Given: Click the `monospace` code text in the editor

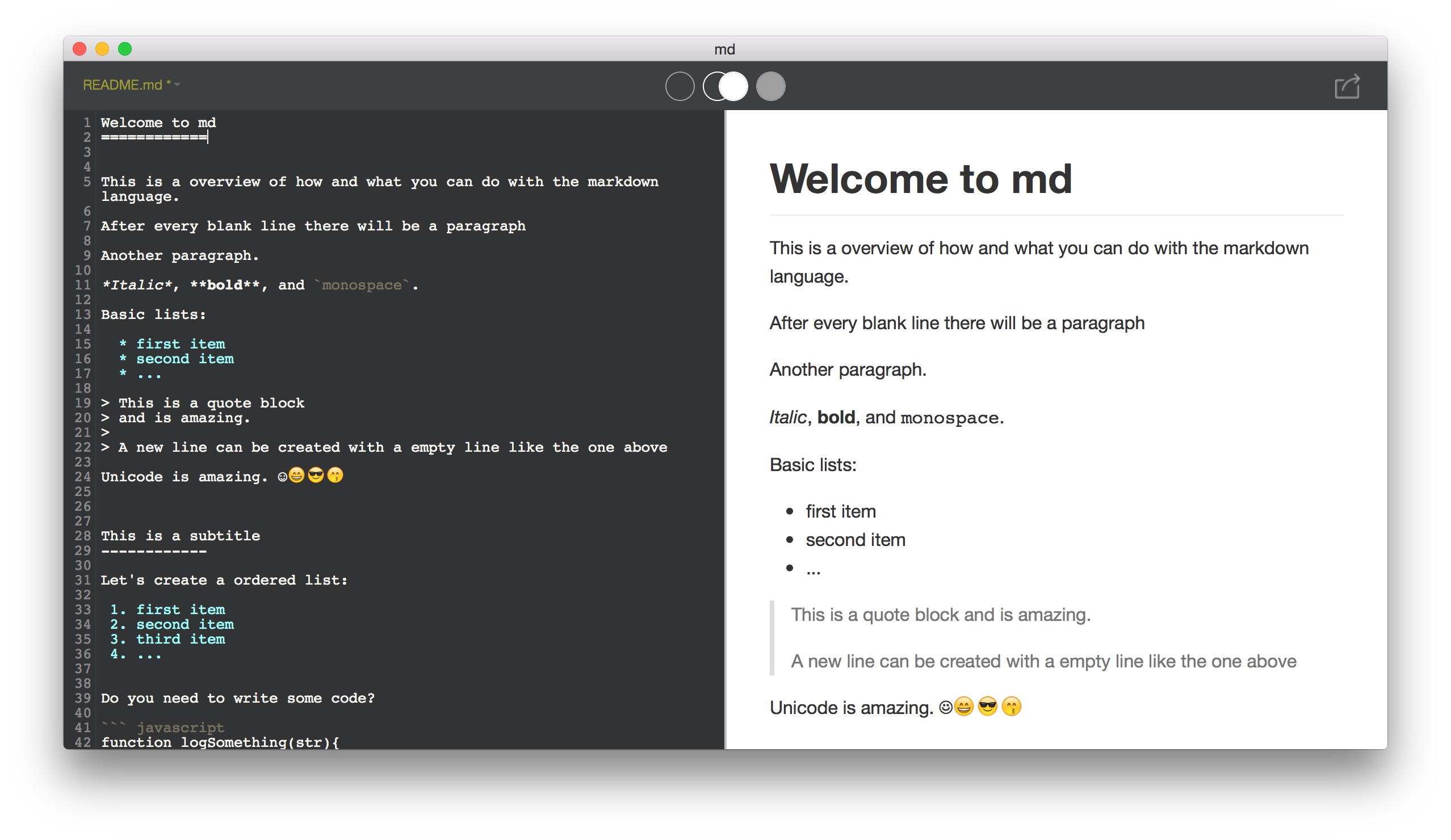Looking at the screenshot, I should tap(362, 285).
